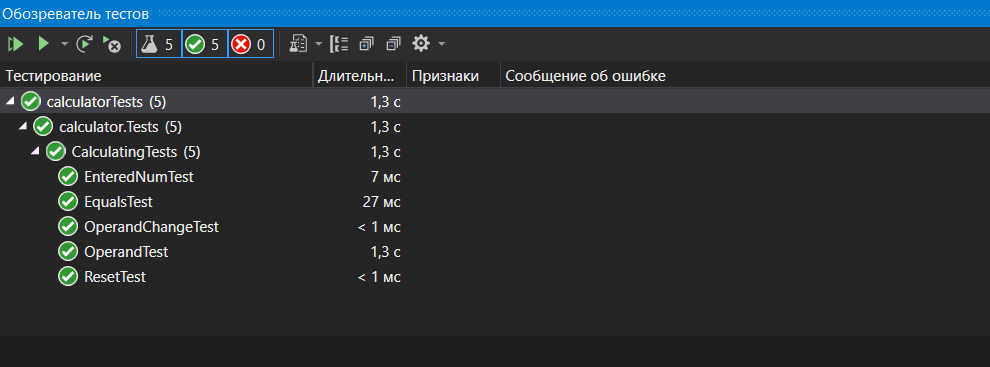Click ResetTest's < 1 мс duration
This screenshot has width=990, height=367.
coord(379,277)
